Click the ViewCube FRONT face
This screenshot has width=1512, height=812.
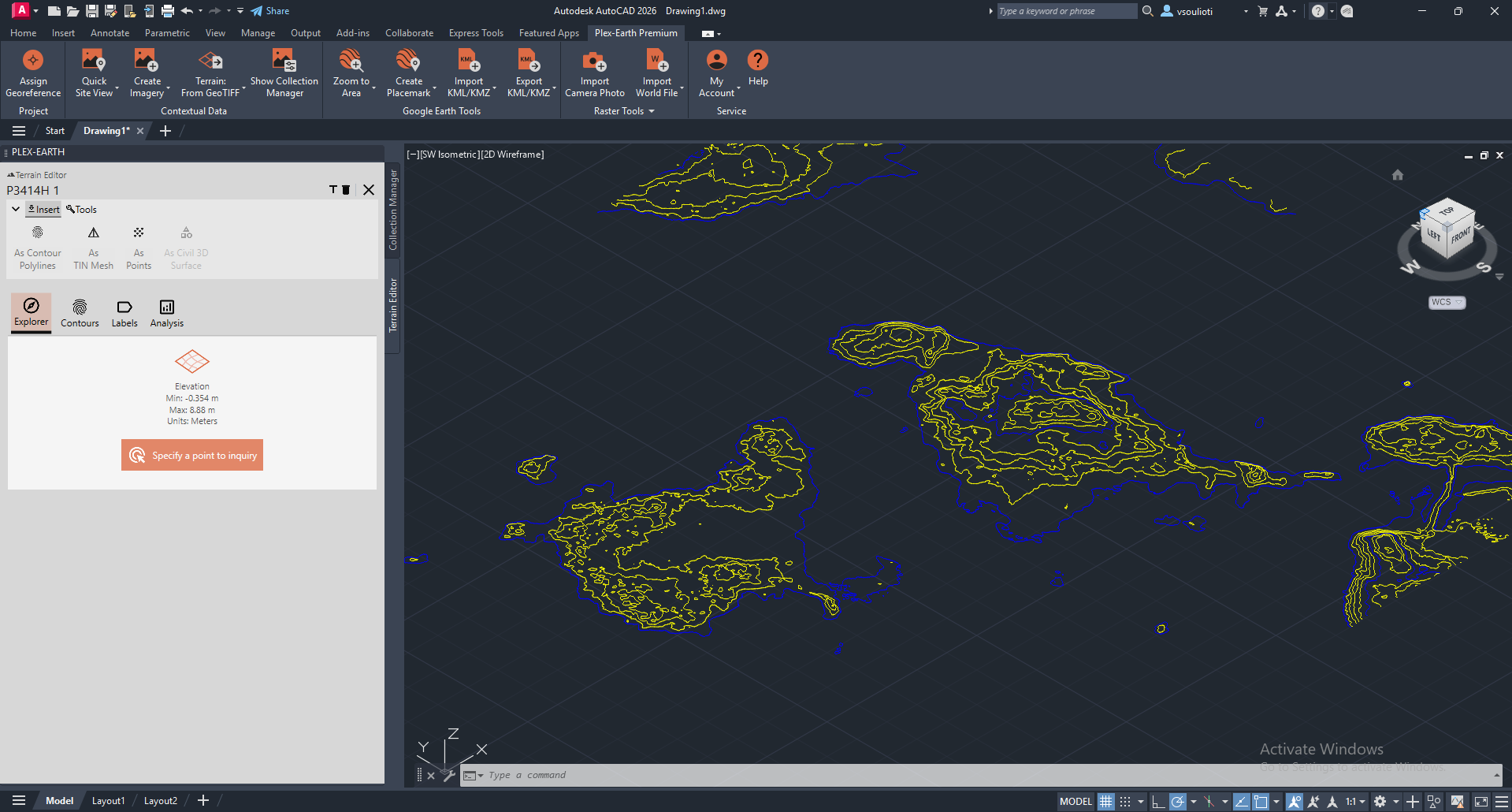(1460, 235)
